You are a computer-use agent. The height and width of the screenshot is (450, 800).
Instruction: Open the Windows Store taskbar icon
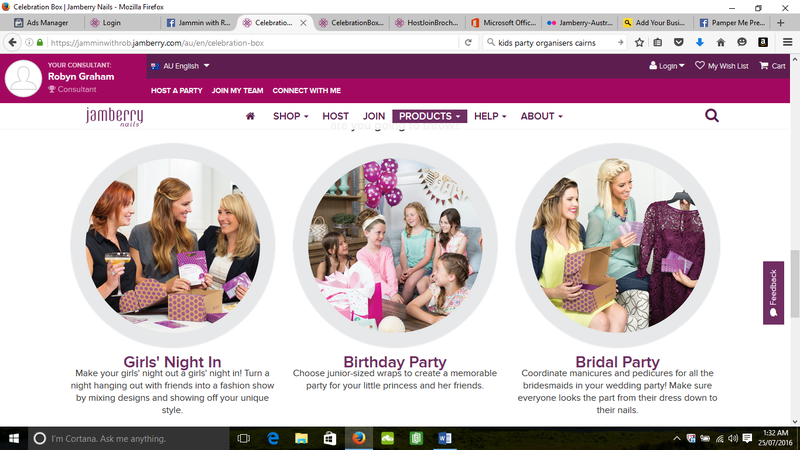tap(330, 438)
